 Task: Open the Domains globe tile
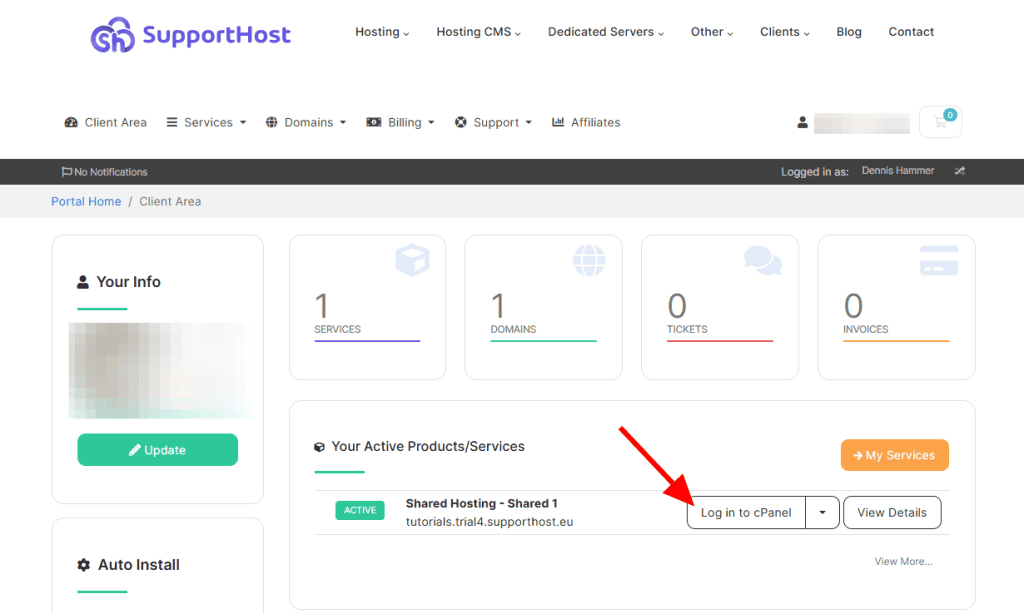[x=543, y=307]
